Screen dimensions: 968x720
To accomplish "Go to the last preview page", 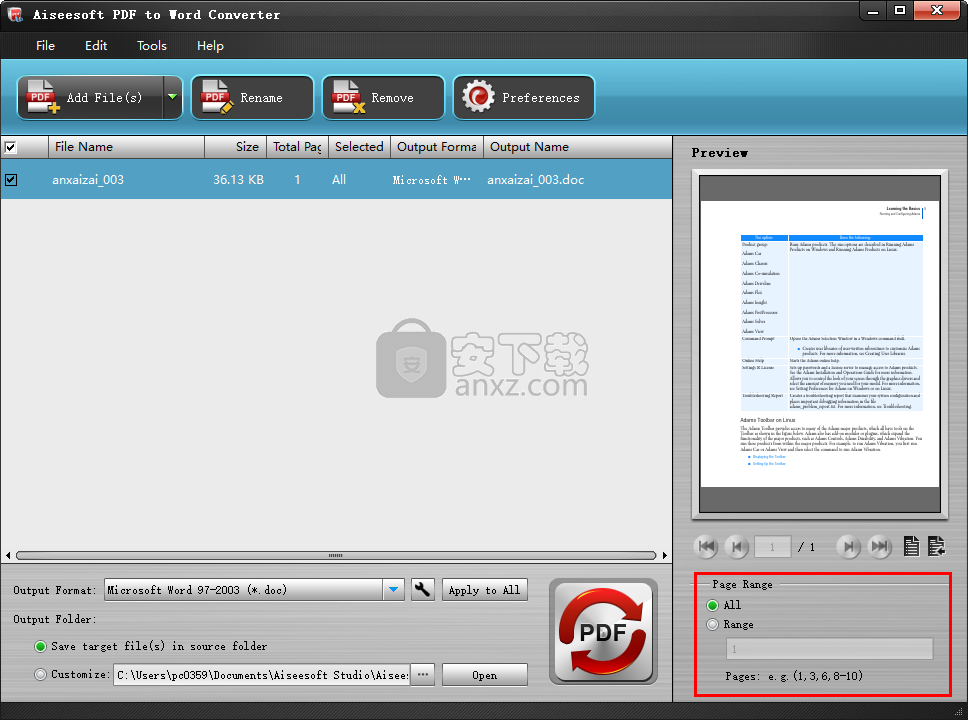I will [880, 546].
